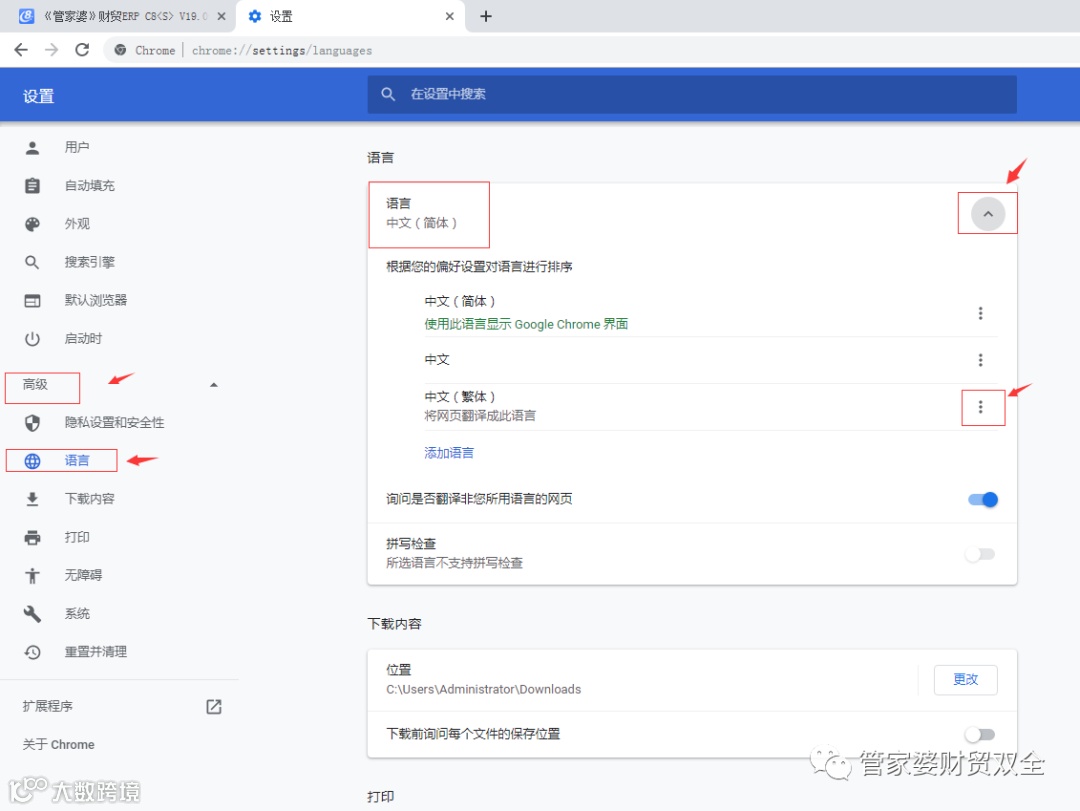Screen dimensions: 1080x811
Task: Open 下载内容 via download icon
Action: tap(32, 499)
